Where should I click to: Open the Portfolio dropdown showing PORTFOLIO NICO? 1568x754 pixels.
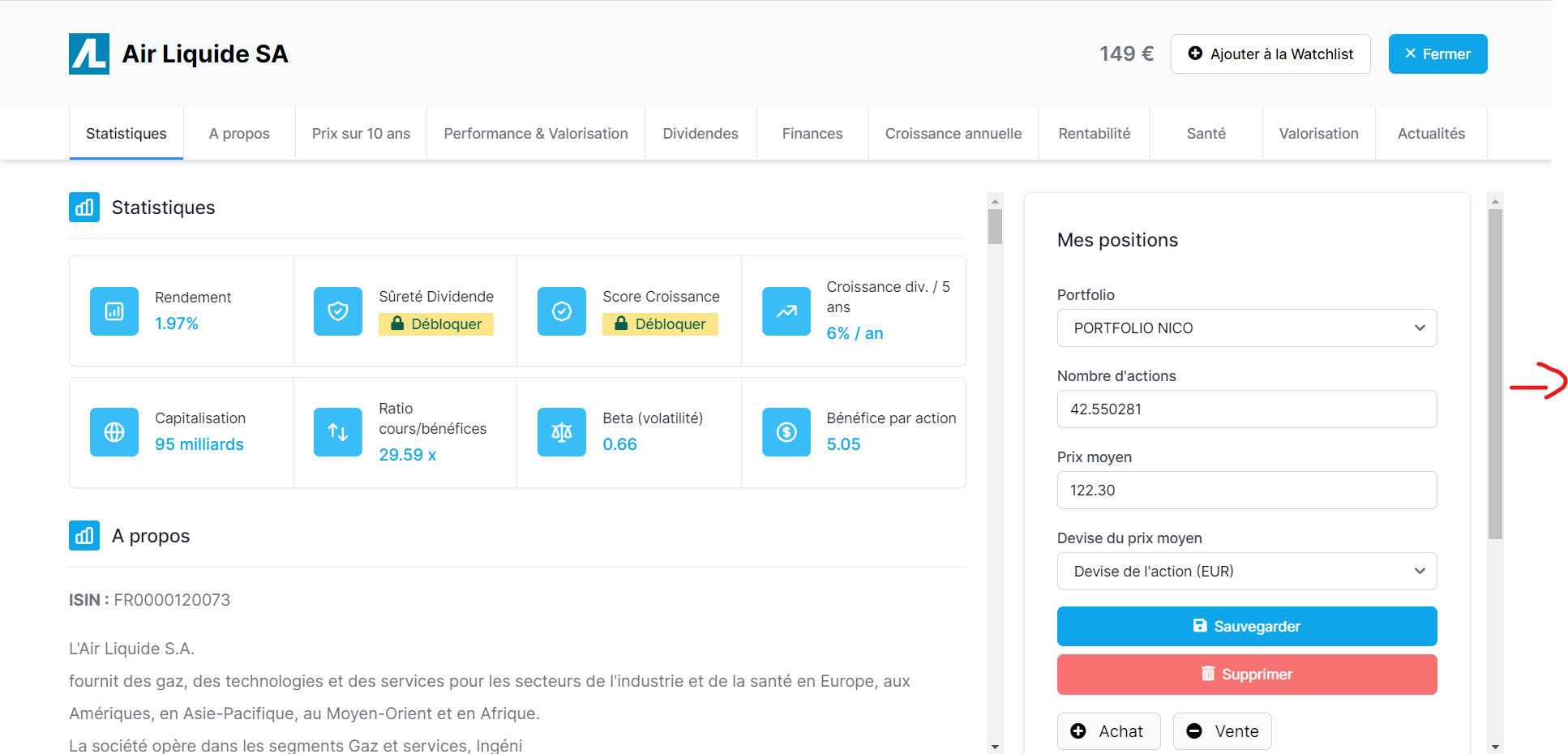point(1247,328)
